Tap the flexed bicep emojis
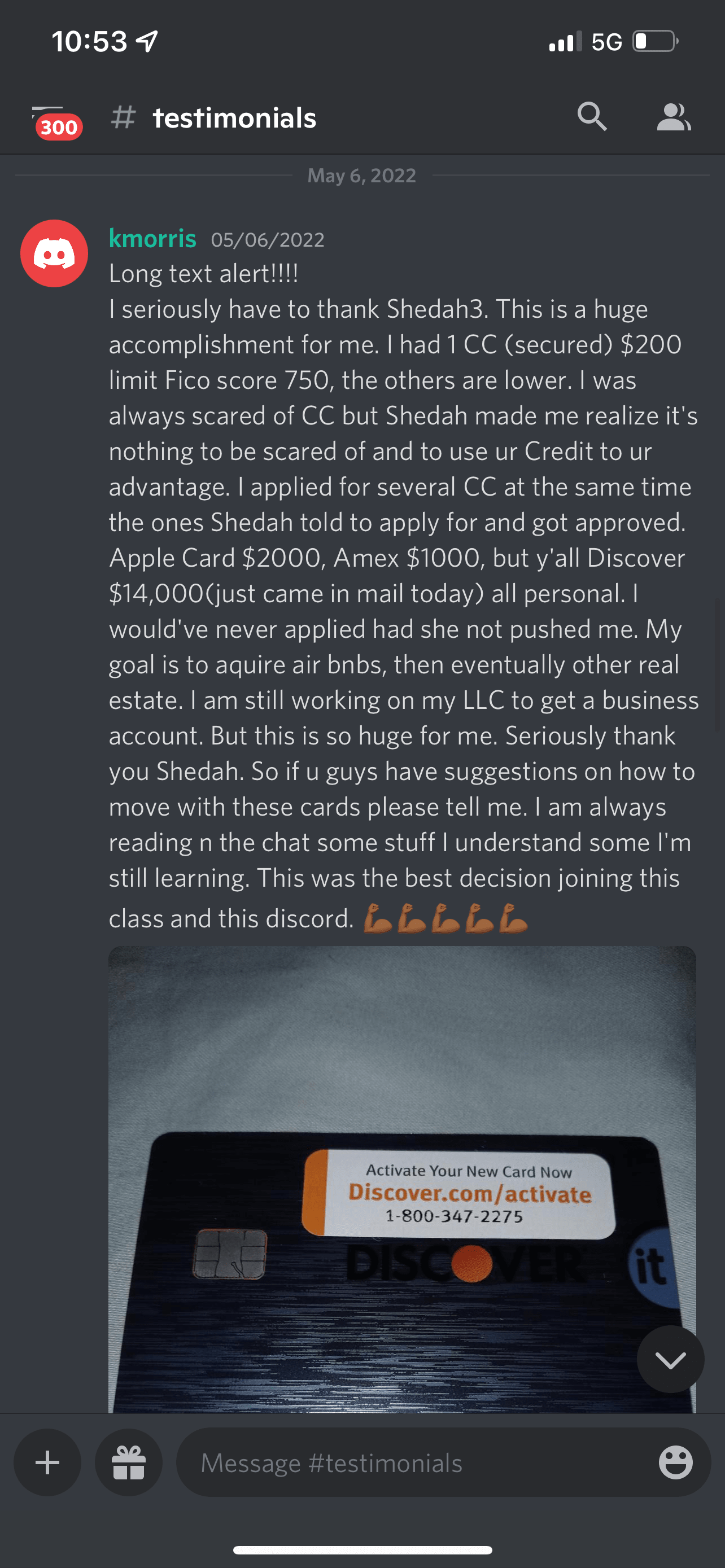The height and width of the screenshot is (1568, 725). click(x=445, y=918)
